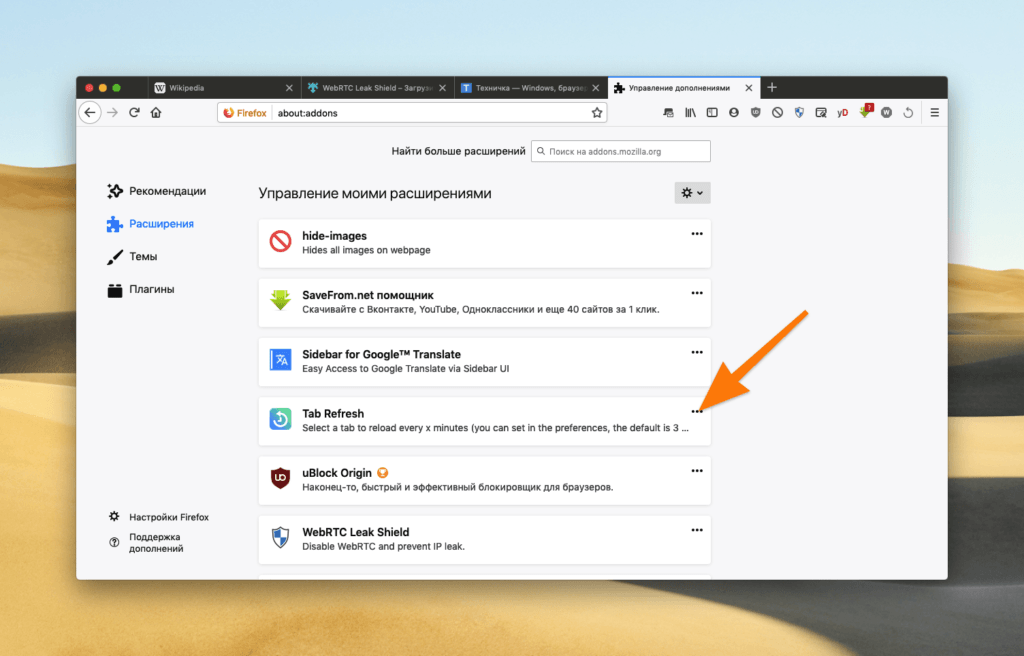1024x656 pixels.
Task: Click the uBlock Origin toolbar icon
Action: tap(756, 112)
